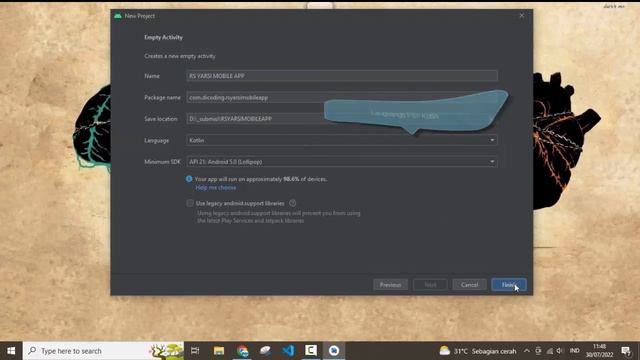Open the network status tray icon
The height and width of the screenshot is (360, 640).
(x=550, y=351)
